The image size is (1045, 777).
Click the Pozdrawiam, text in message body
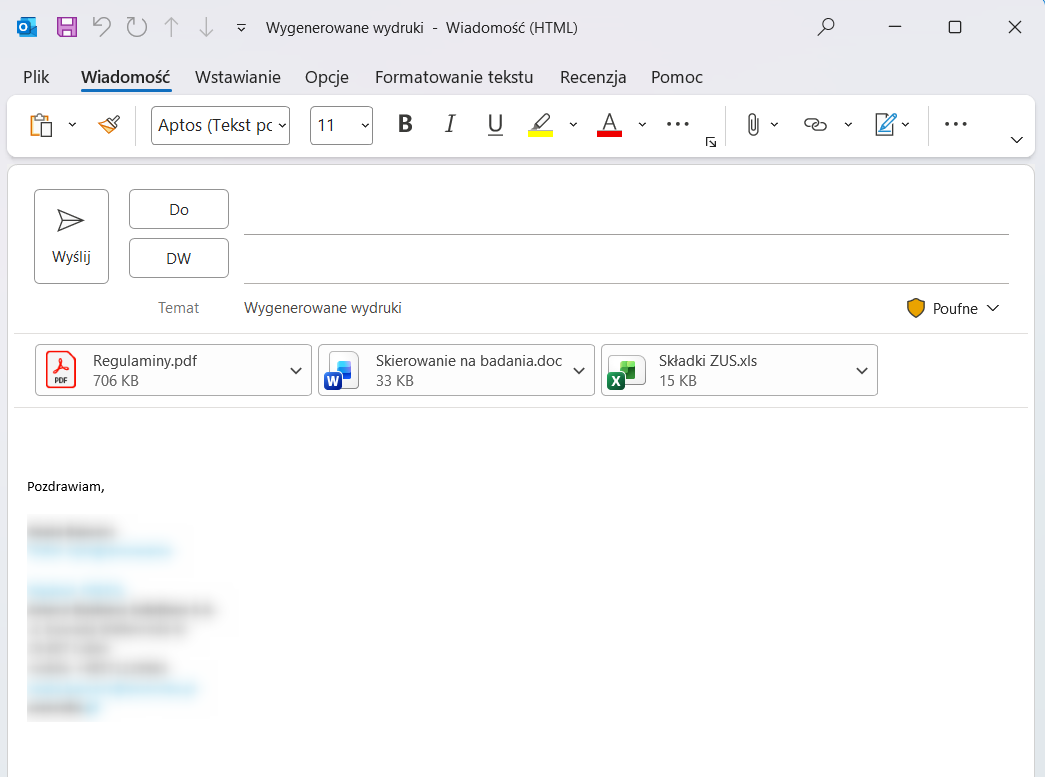tap(66, 486)
